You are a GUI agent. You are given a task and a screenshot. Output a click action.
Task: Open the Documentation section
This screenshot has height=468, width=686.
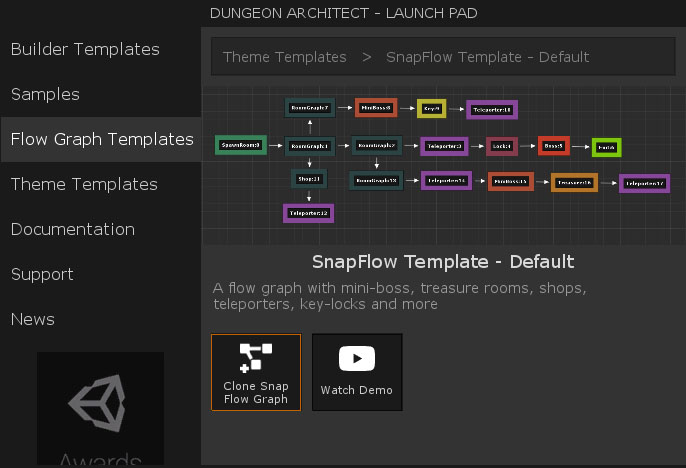point(73,229)
